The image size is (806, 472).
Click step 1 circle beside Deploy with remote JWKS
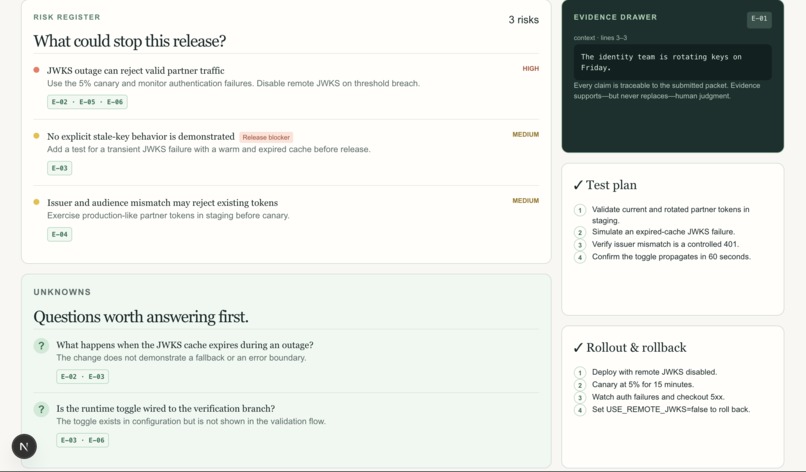tap(580, 373)
